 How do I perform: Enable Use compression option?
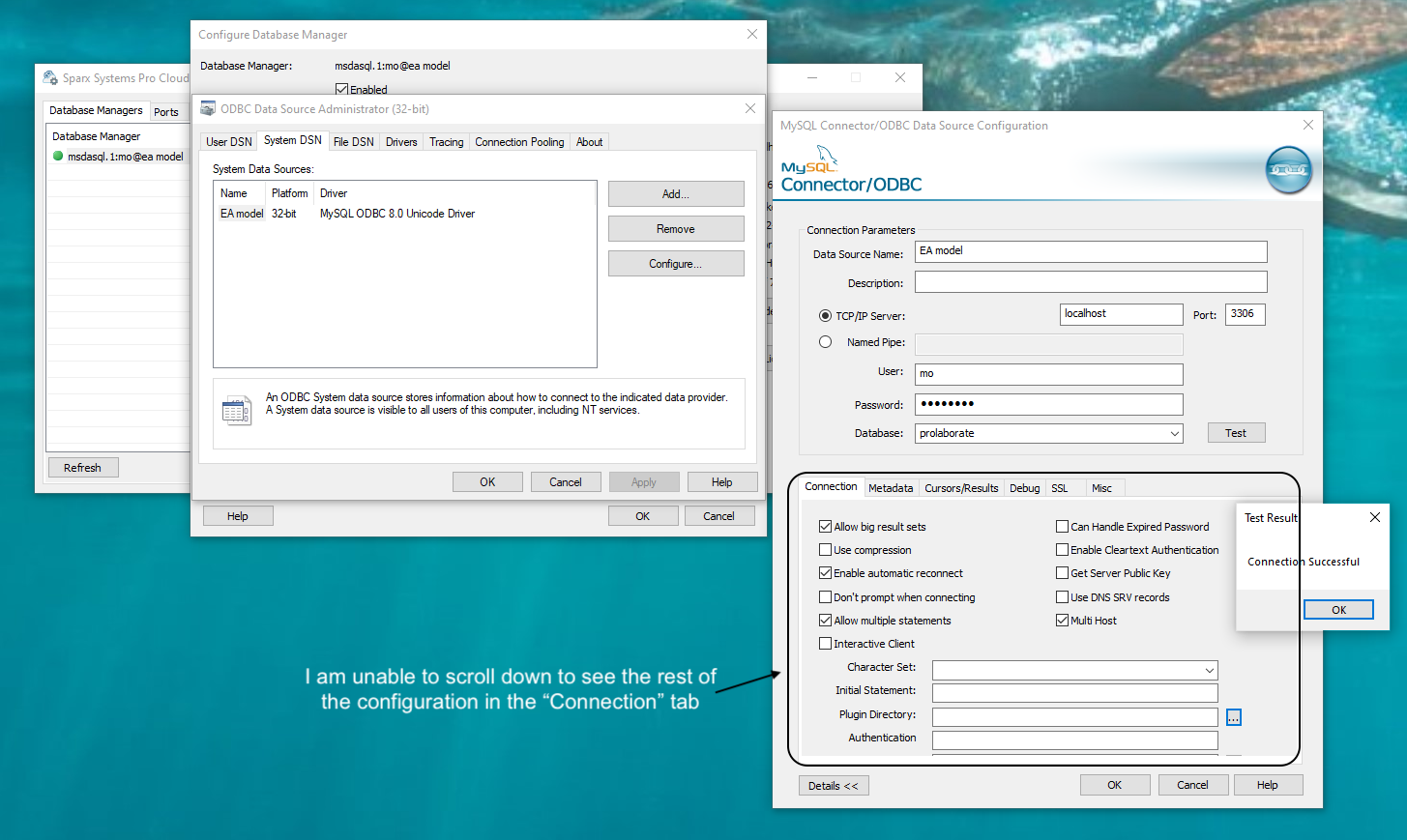point(825,550)
